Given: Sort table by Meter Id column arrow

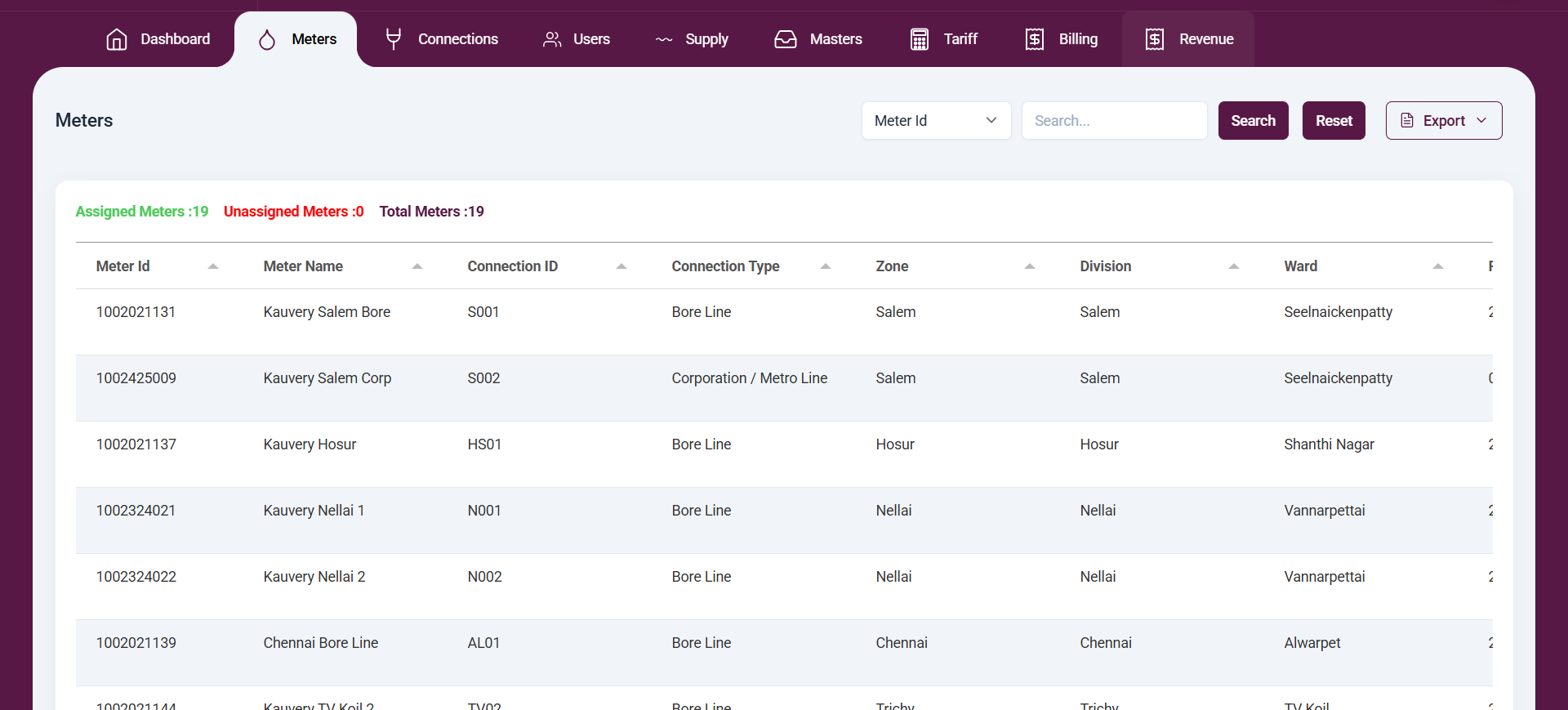Looking at the screenshot, I should 213,266.
